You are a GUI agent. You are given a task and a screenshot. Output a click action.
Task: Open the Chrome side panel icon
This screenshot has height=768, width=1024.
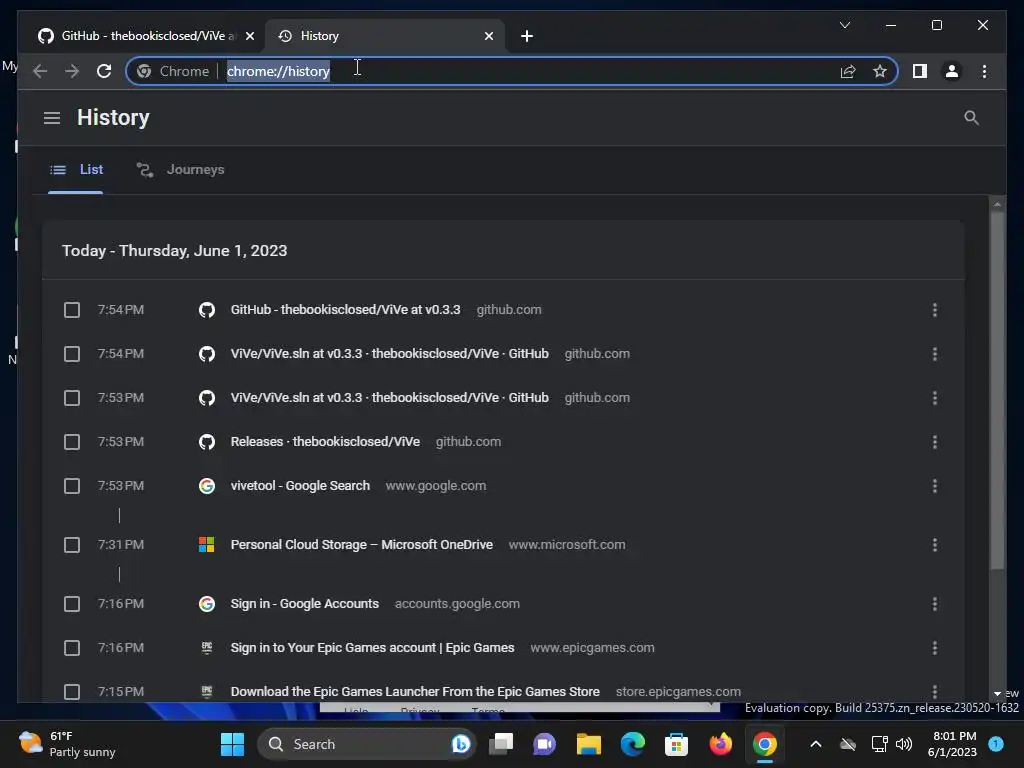(x=920, y=71)
